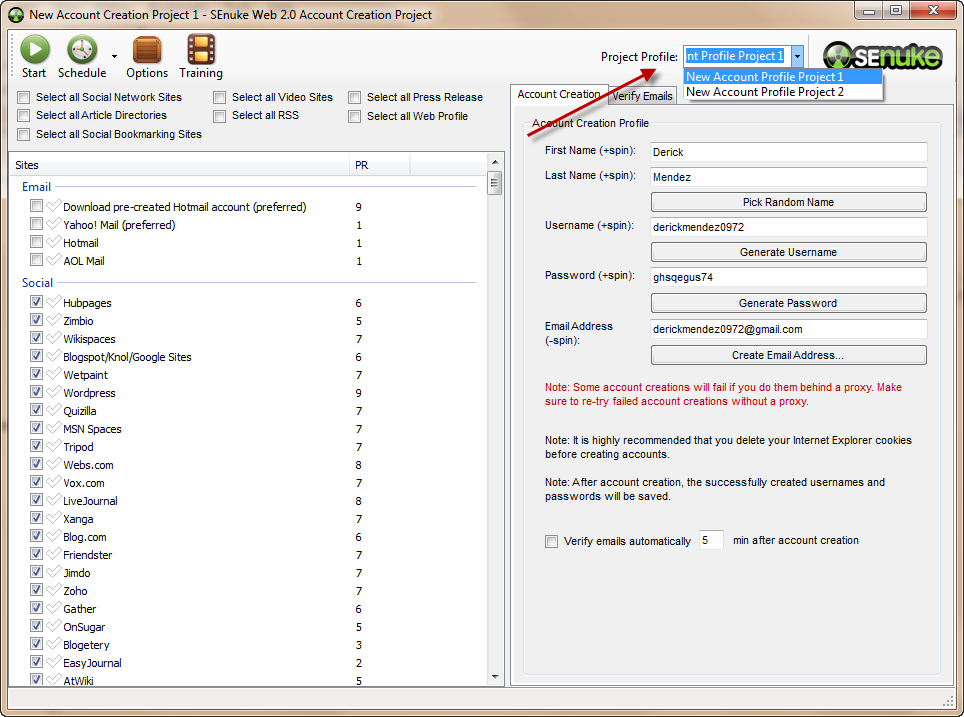Click the Generate Password button

pyautogui.click(x=788, y=303)
